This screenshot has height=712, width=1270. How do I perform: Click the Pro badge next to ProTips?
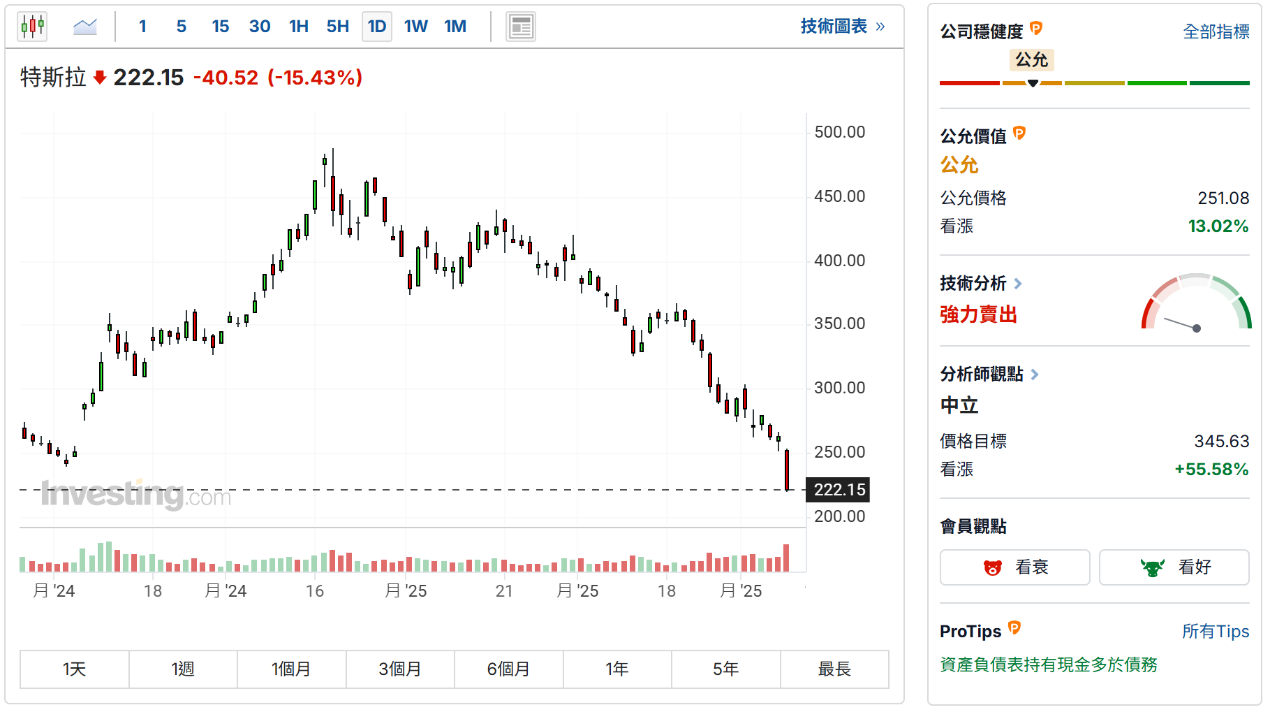(1014, 628)
